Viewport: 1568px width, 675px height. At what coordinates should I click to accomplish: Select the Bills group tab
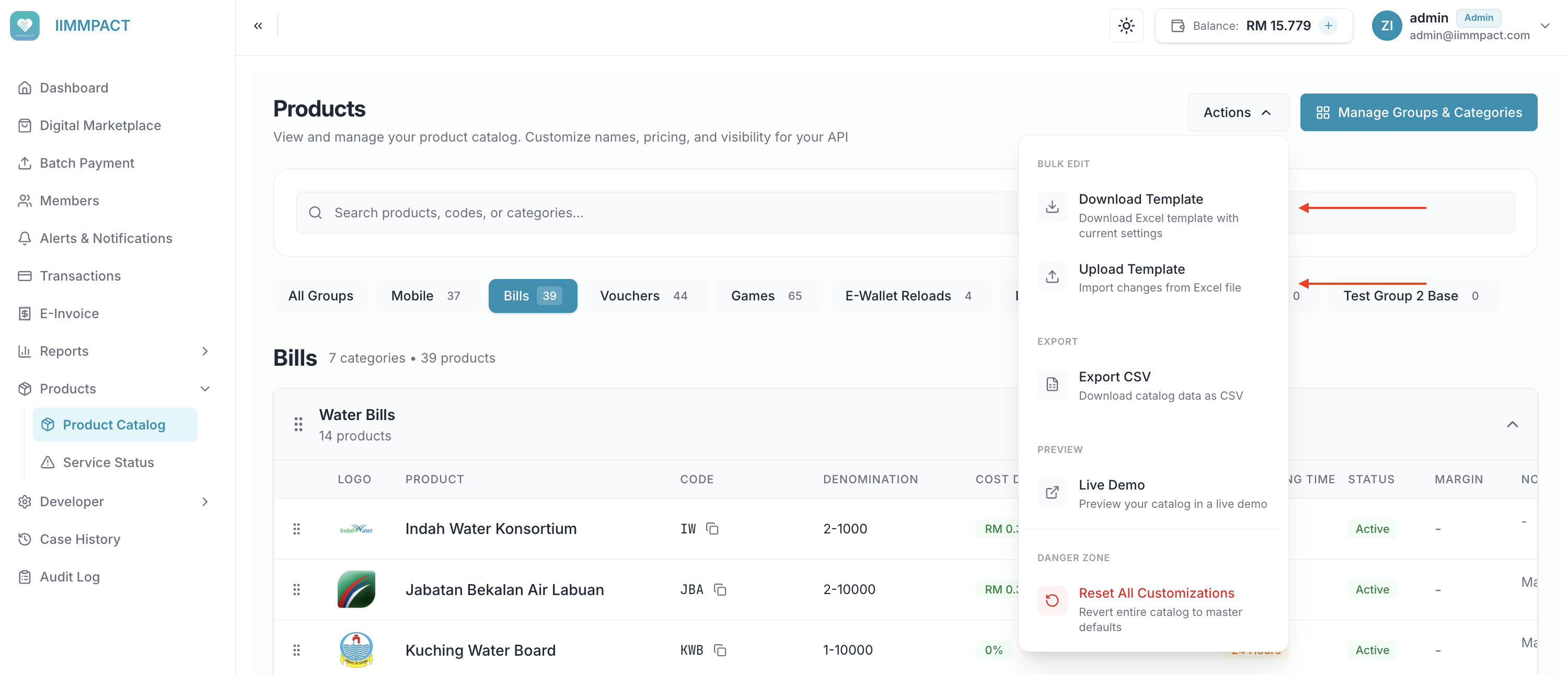point(533,296)
